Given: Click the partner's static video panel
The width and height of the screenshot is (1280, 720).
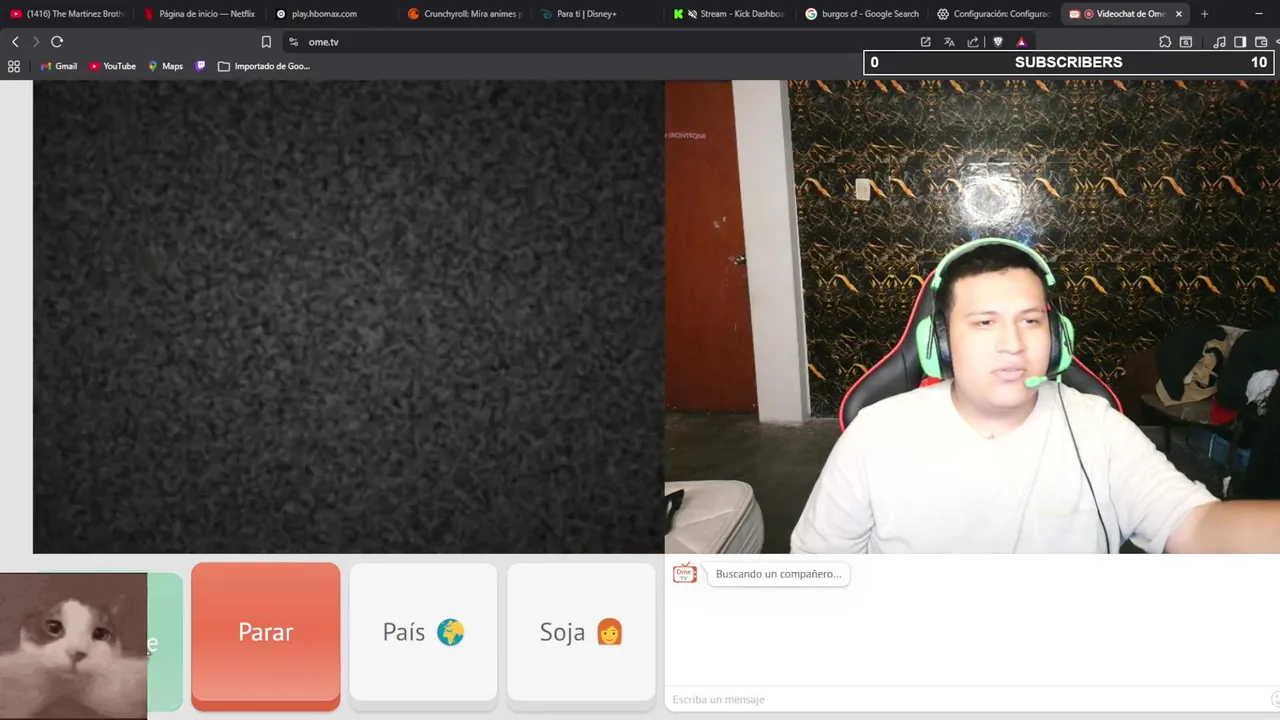Looking at the screenshot, I should tap(349, 317).
